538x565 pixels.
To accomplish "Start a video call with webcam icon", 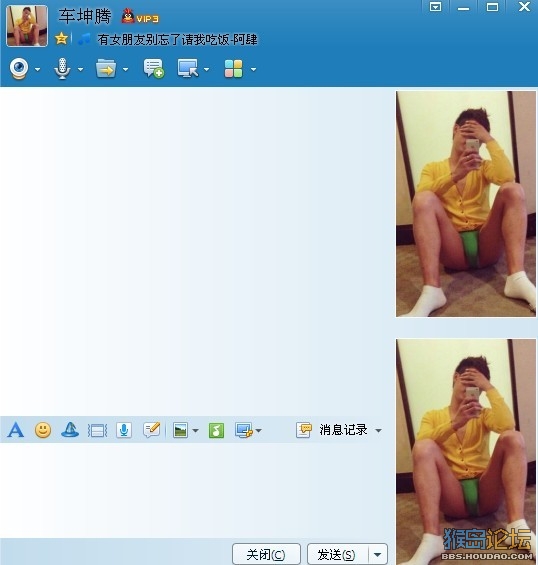I will 19,68.
